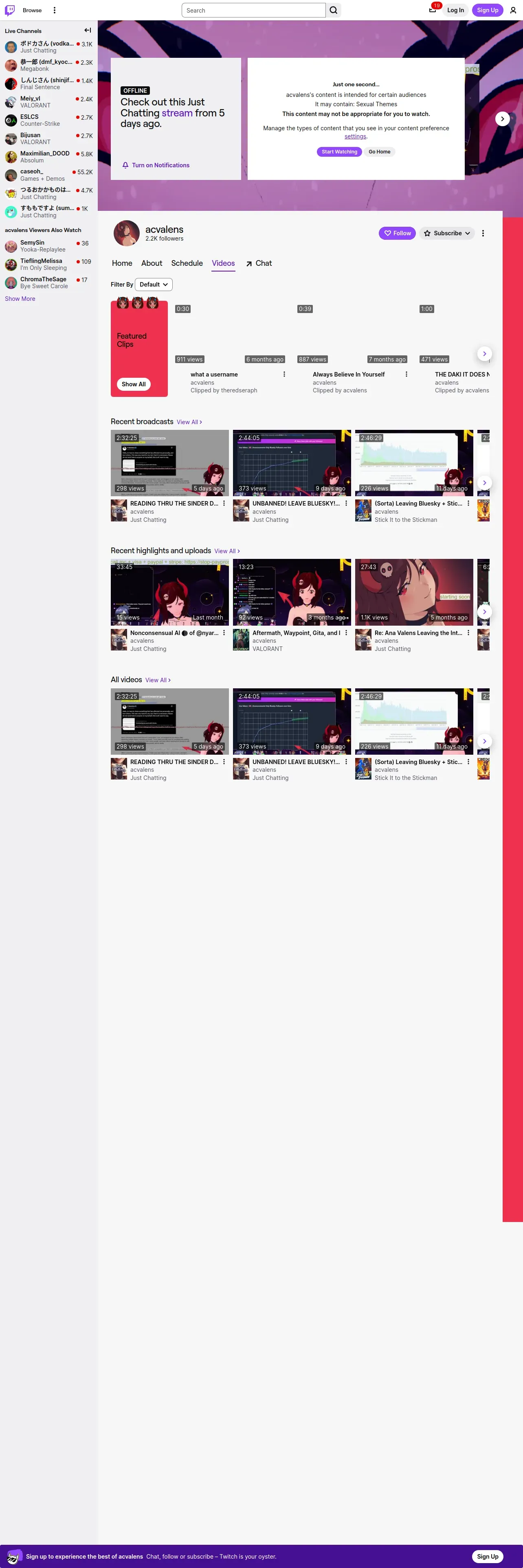
Task: Expand View All videos
Action: coord(158,680)
